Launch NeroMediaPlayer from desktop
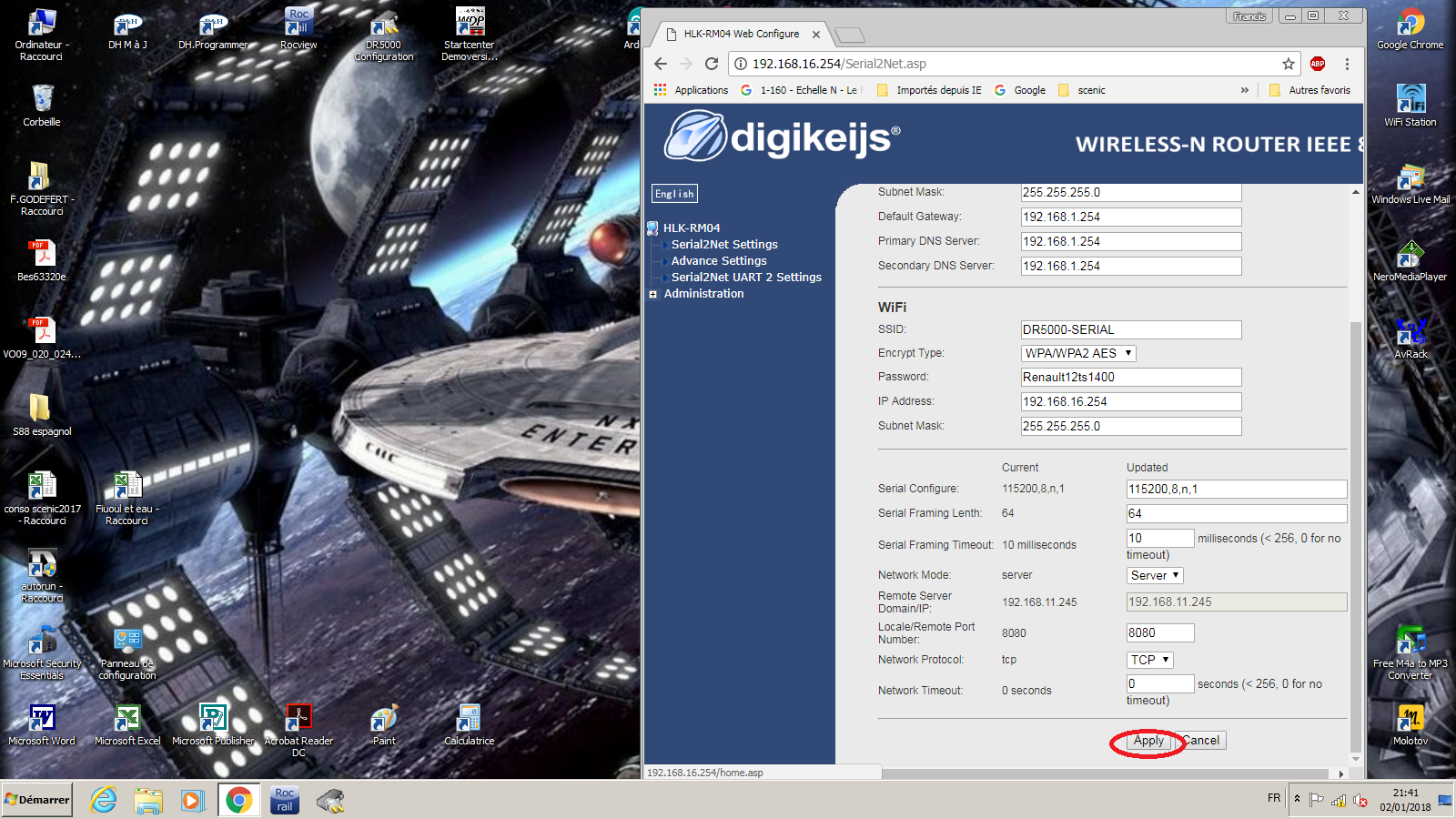 click(1410, 260)
